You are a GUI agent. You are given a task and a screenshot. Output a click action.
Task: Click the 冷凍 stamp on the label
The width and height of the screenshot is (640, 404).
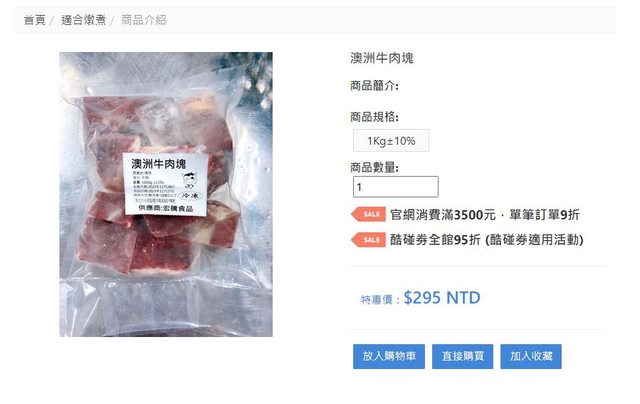190,196
